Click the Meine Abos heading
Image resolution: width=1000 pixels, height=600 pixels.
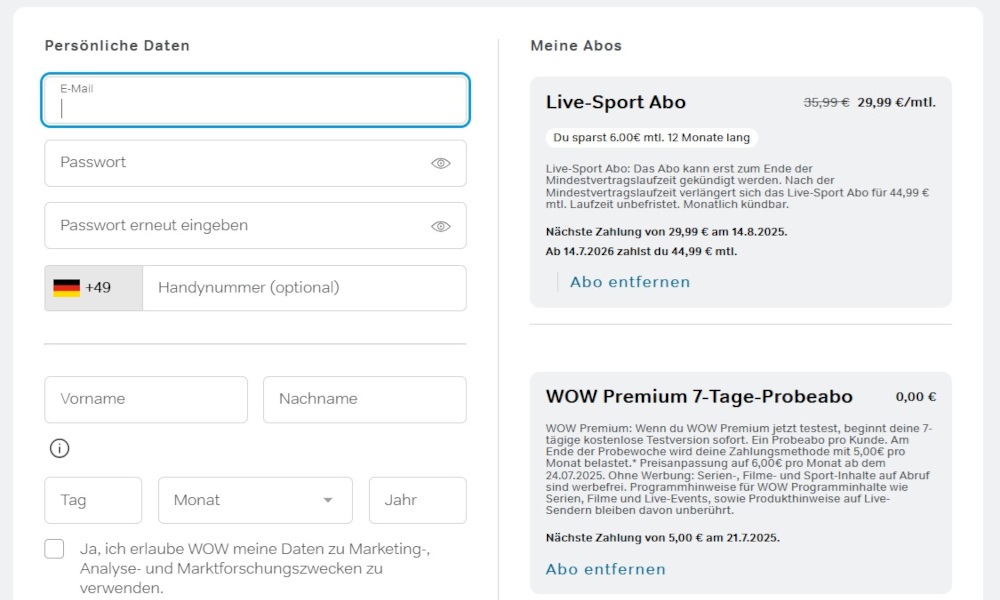[x=576, y=46]
